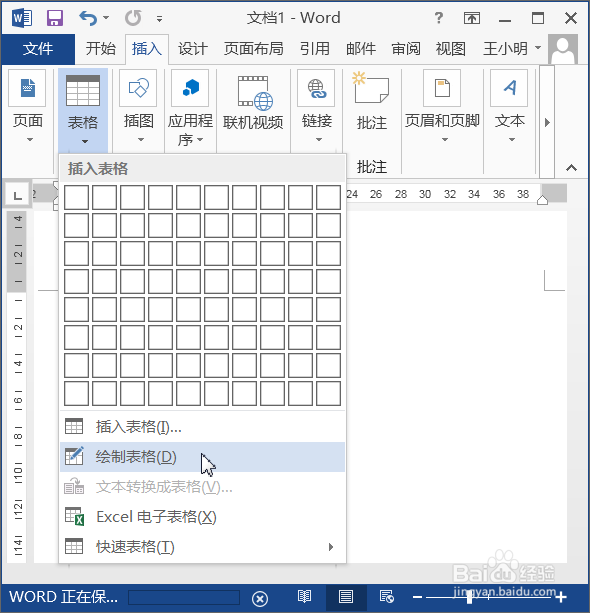
Task: Open the 快速表格(T) submenu
Action: 203,547
